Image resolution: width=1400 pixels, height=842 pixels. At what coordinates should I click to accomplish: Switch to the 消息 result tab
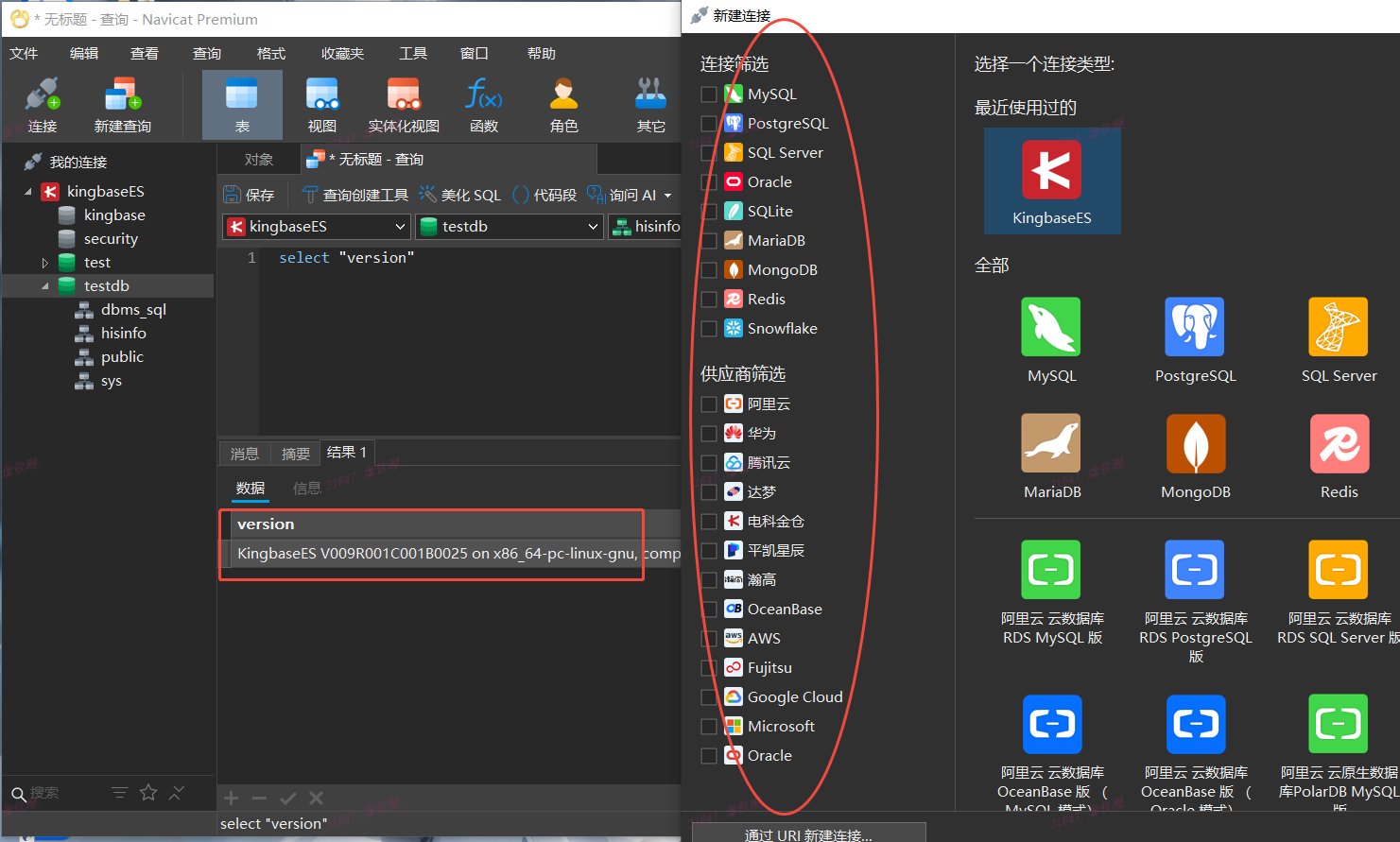pos(245,454)
